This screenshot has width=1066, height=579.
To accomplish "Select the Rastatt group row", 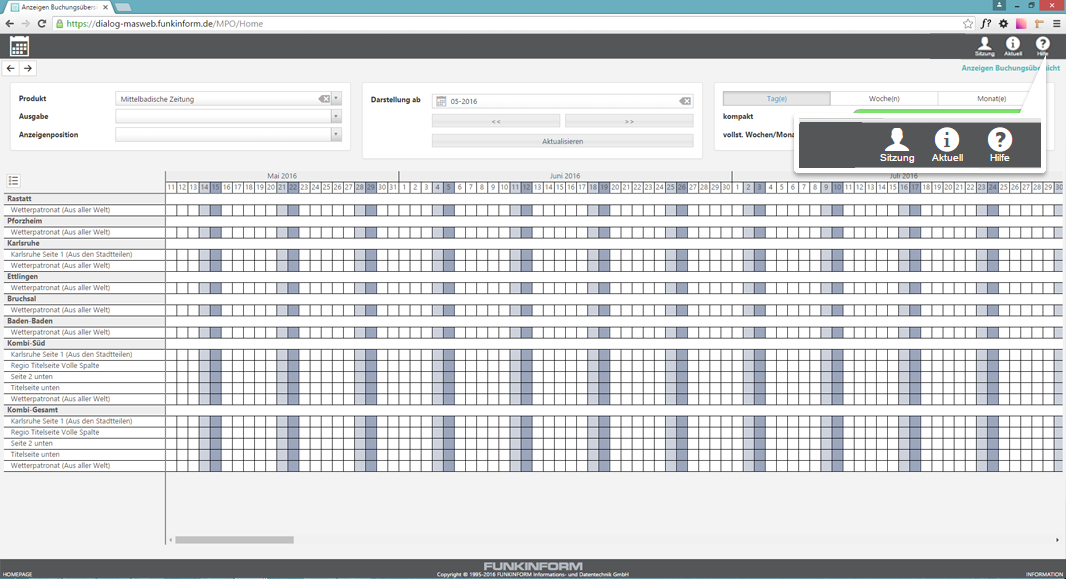I will point(84,199).
